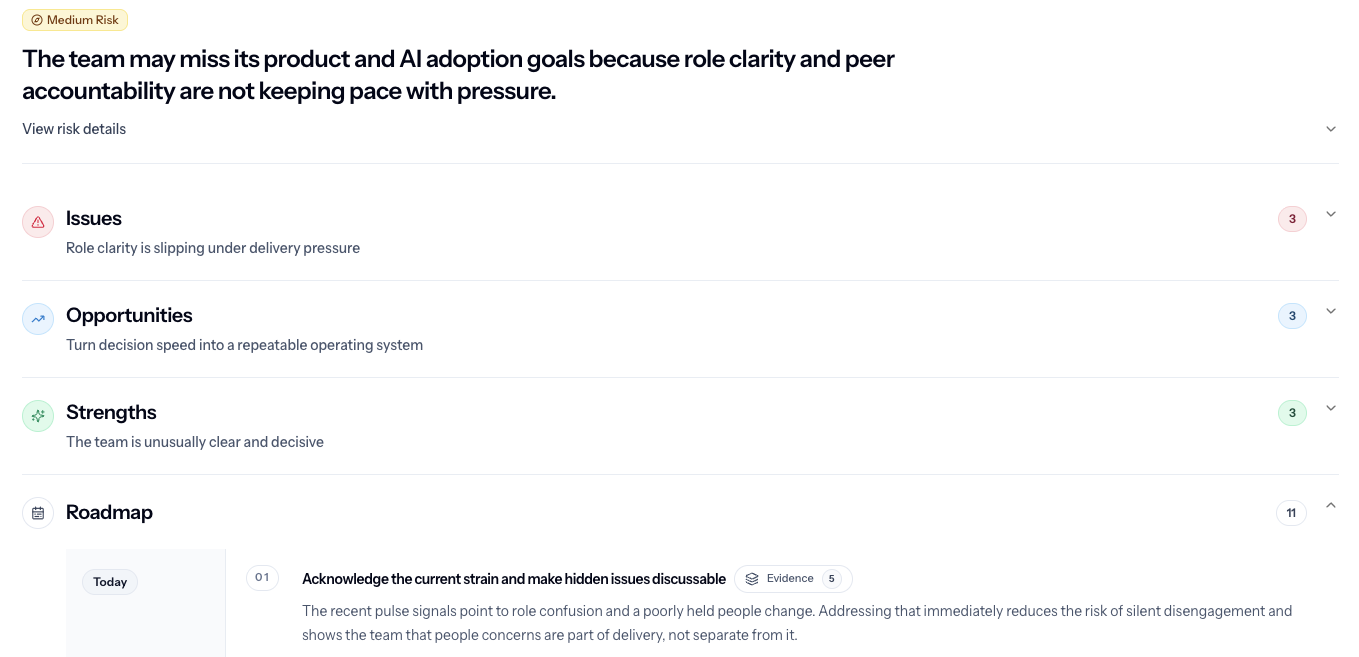
Task: Expand the Issues section chevron
Action: point(1331,214)
